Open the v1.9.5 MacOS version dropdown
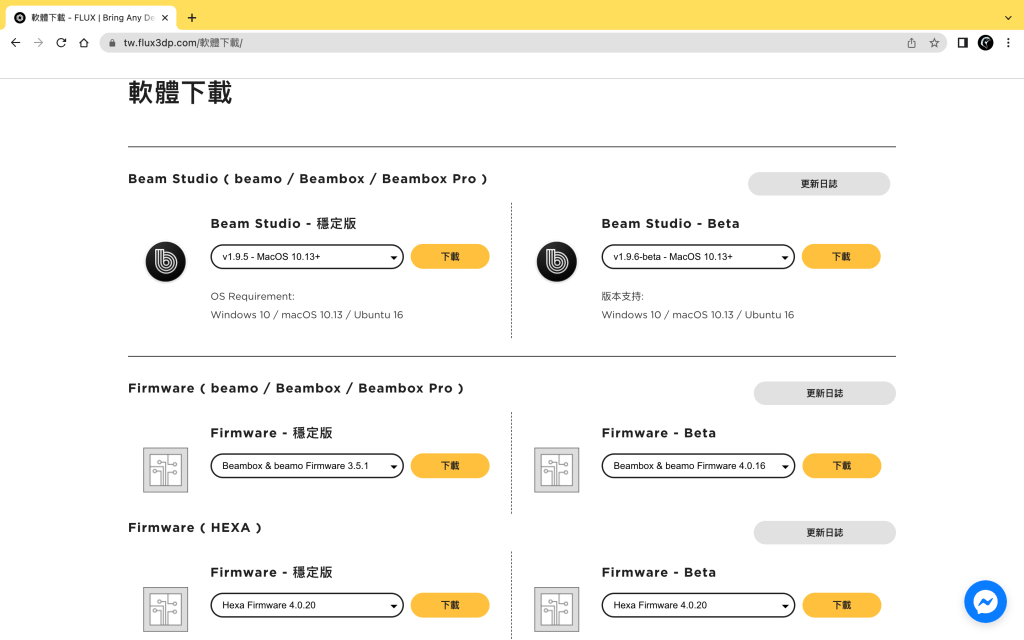1024x640 pixels. click(307, 257)
